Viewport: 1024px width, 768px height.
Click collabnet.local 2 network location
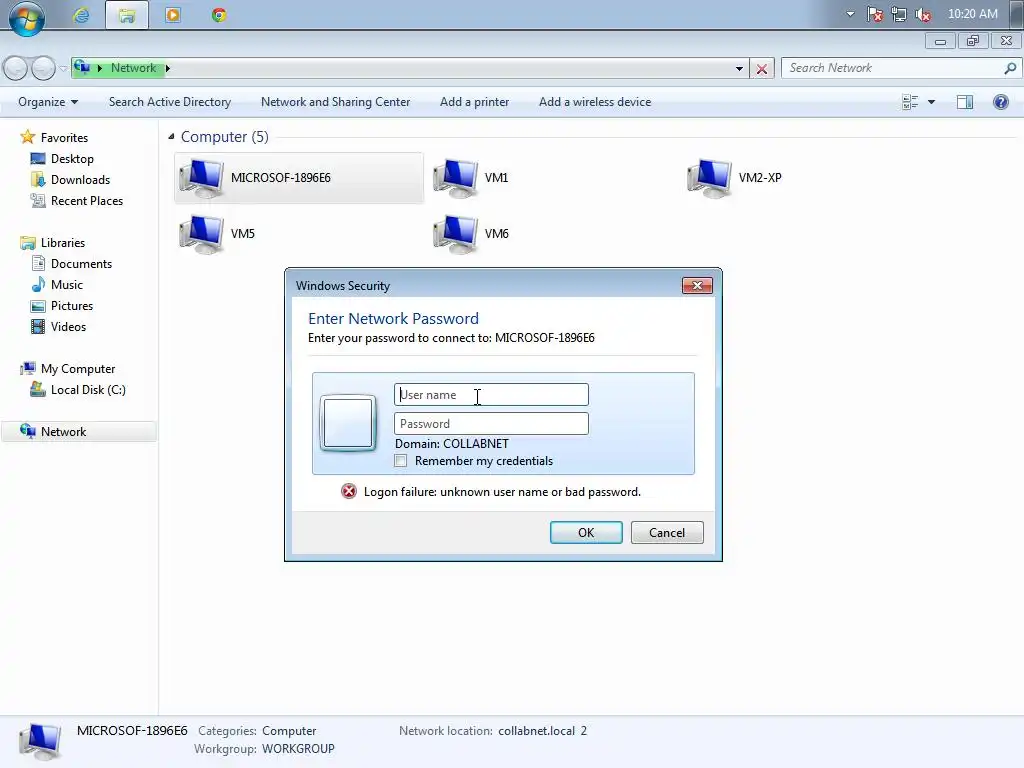[x=542, y=731]
